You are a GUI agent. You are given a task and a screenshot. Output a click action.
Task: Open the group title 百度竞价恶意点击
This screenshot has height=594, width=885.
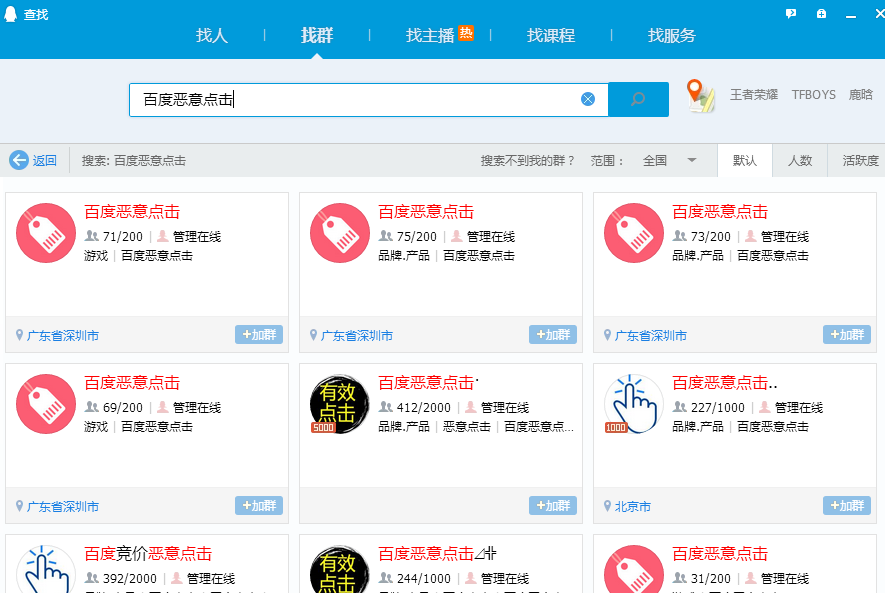click(148, 554)
